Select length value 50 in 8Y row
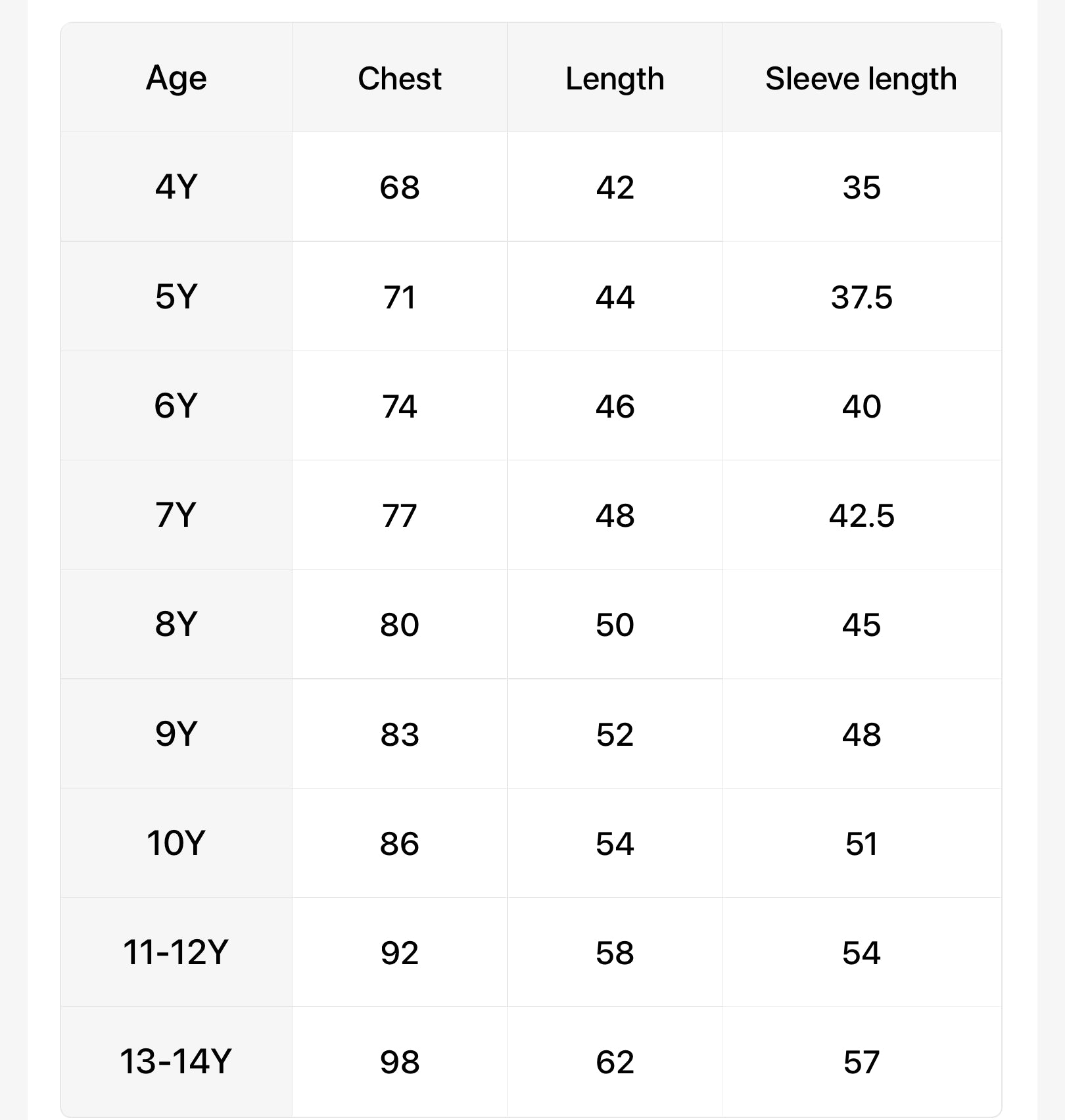Viewport: 1065px width, 1120px height. click(x=615, y=625)
